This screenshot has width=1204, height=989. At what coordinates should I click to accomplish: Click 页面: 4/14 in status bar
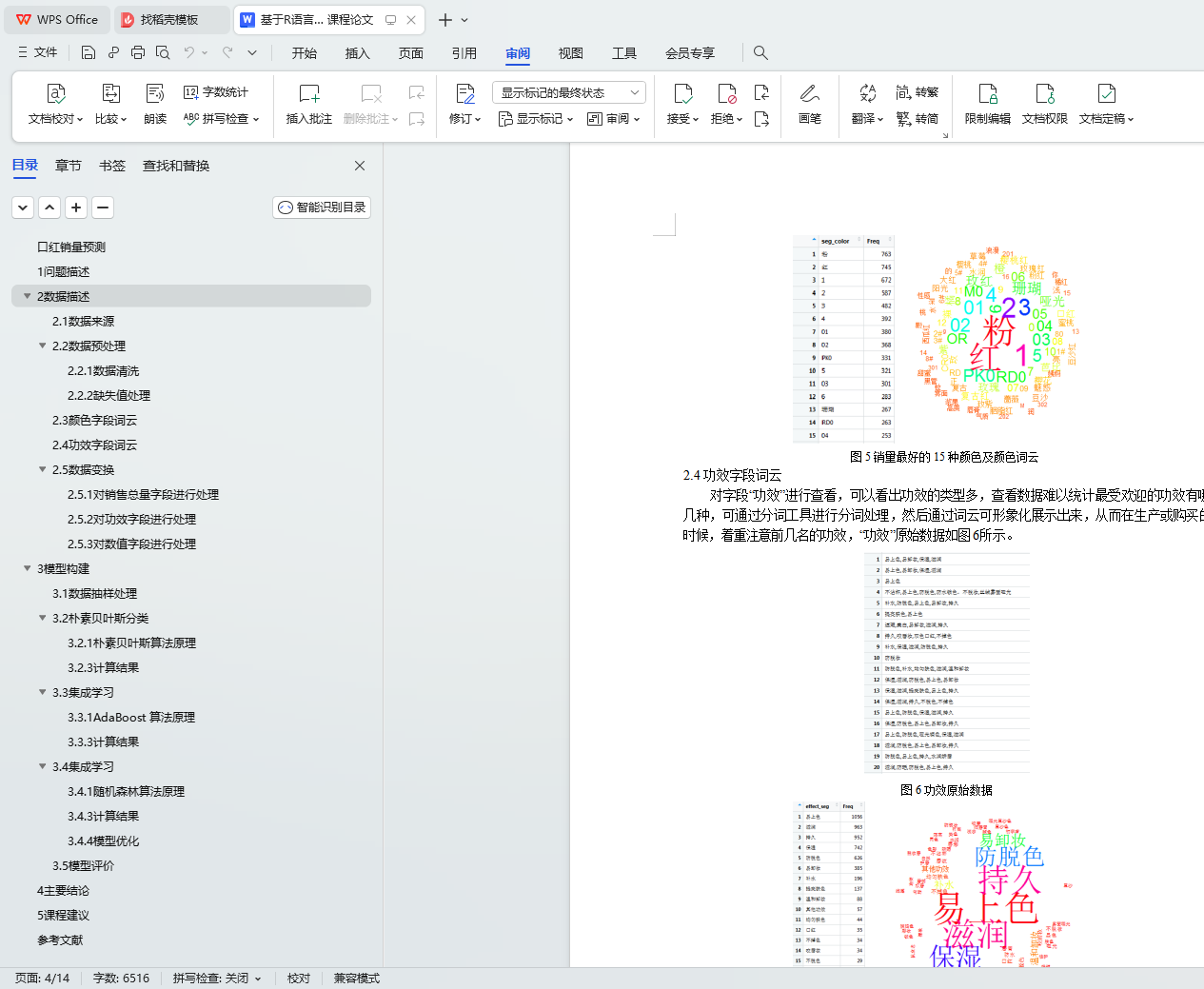[43, 979]
